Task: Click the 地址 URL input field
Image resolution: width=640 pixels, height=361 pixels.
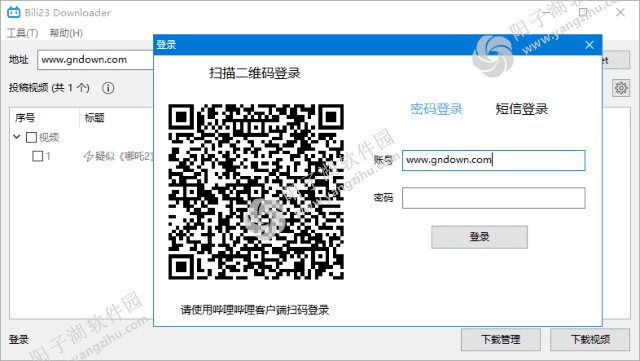Action: pyautogui.click(x=96, y=60)
